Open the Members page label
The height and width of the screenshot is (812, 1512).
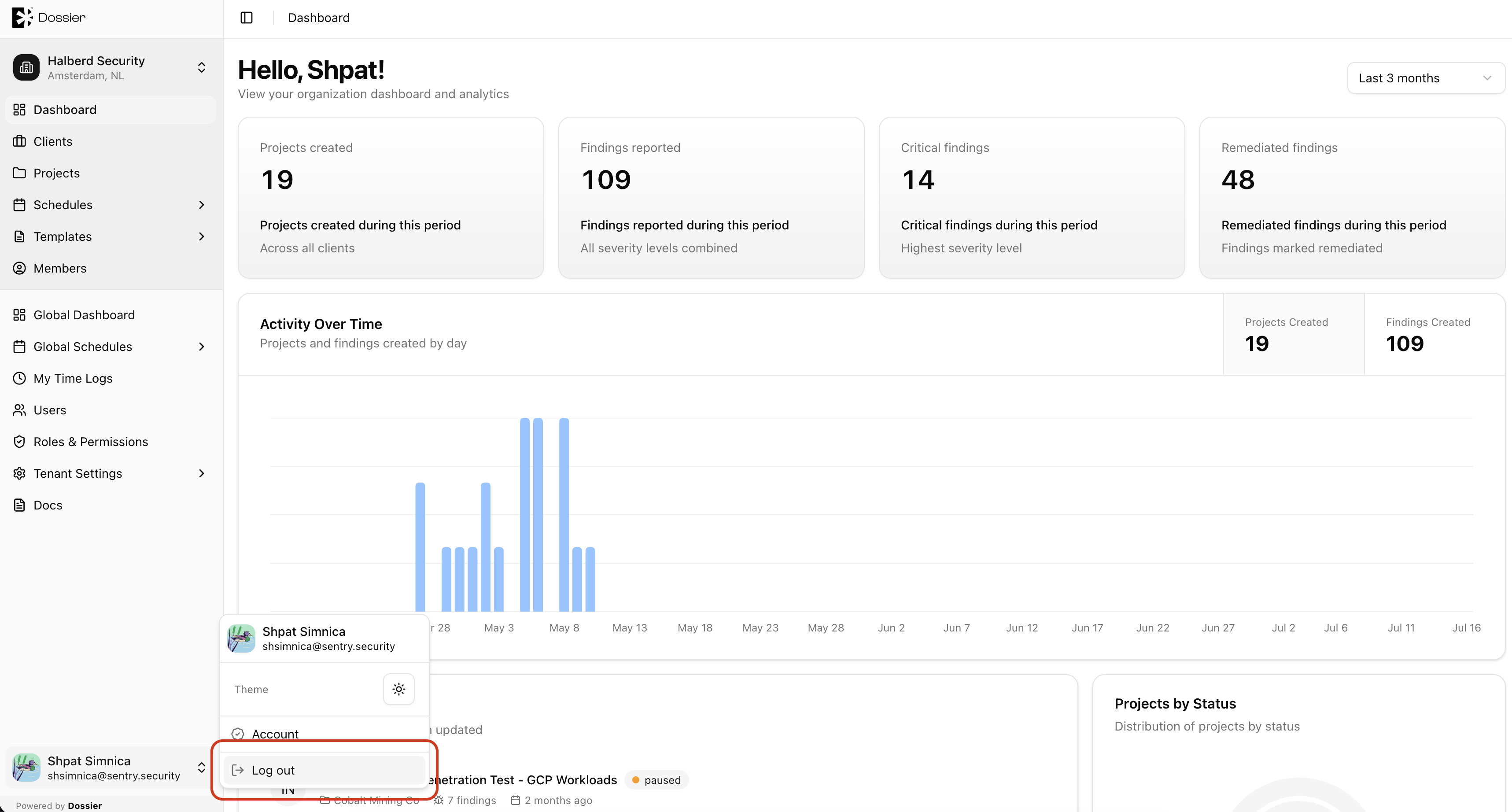click(60, 268)
